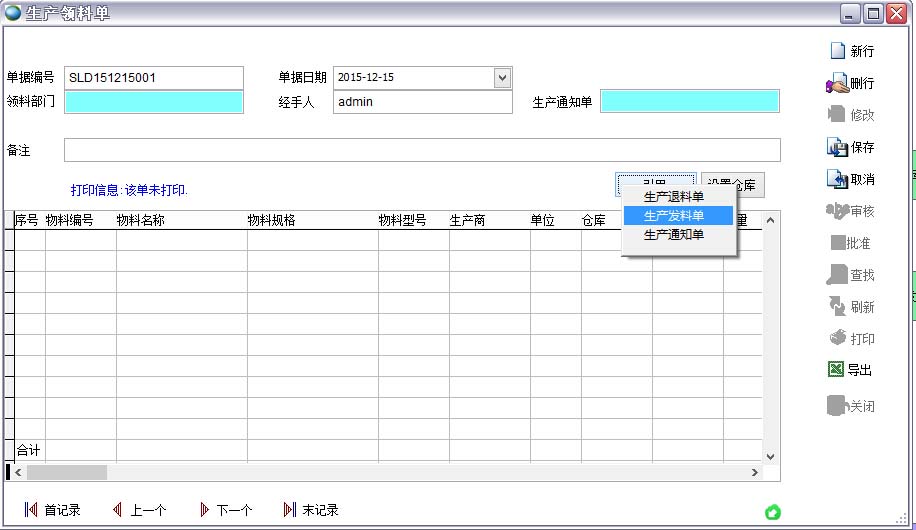Click the 取消 (cancel) icon
This screenshot has height=530, width=916.
[837, 179]
